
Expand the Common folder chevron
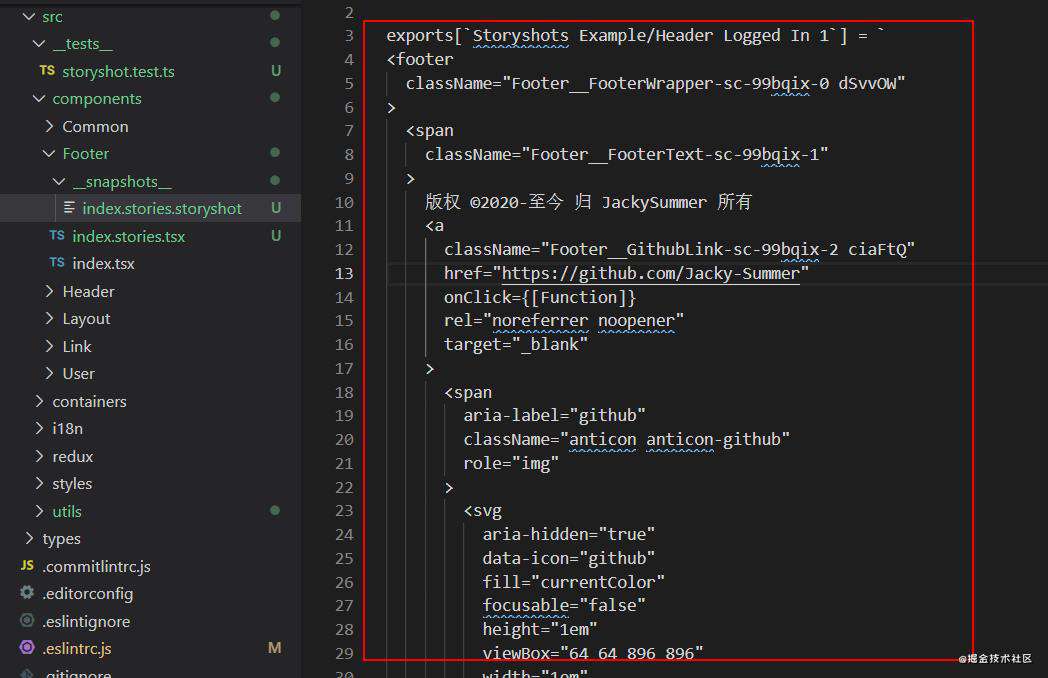(49, 126)
